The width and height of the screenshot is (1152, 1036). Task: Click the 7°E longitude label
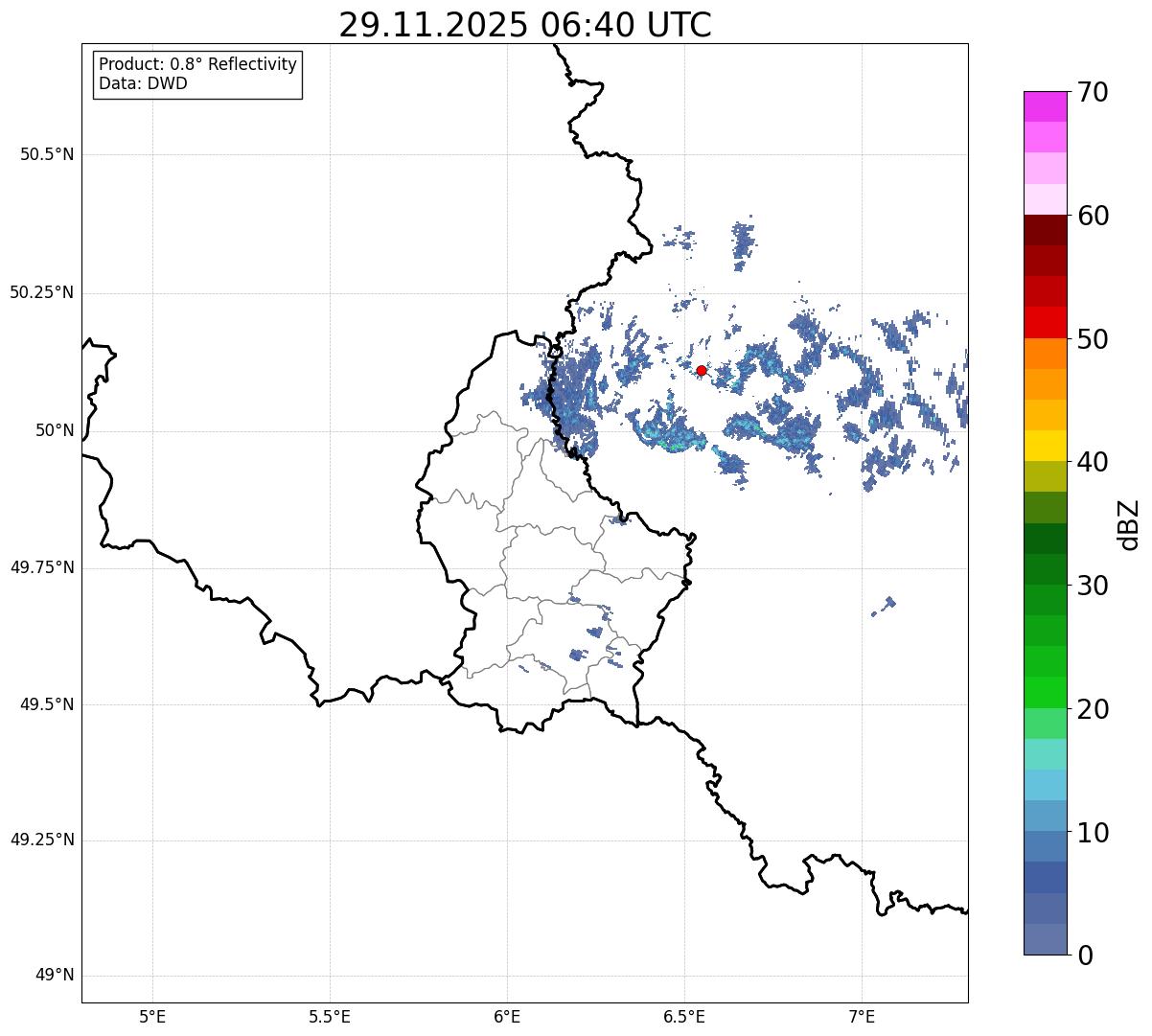[x=863, y=1016]
